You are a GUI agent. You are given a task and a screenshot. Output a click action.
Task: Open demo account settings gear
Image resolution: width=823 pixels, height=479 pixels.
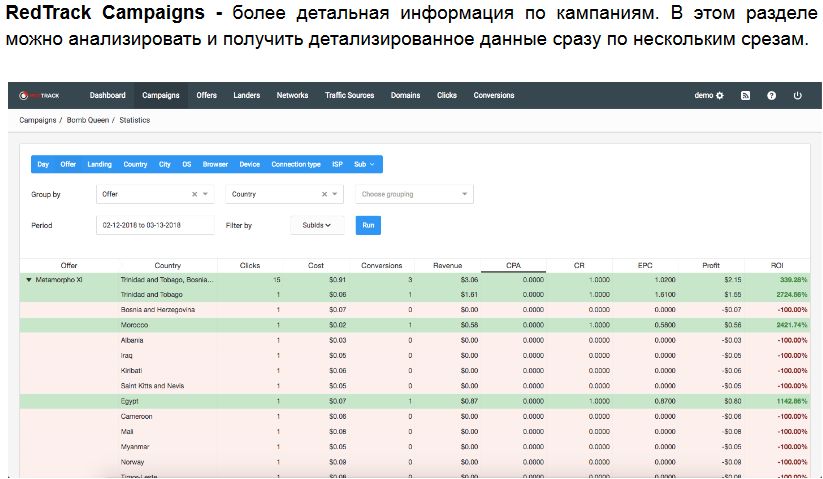tap(720, 95)
